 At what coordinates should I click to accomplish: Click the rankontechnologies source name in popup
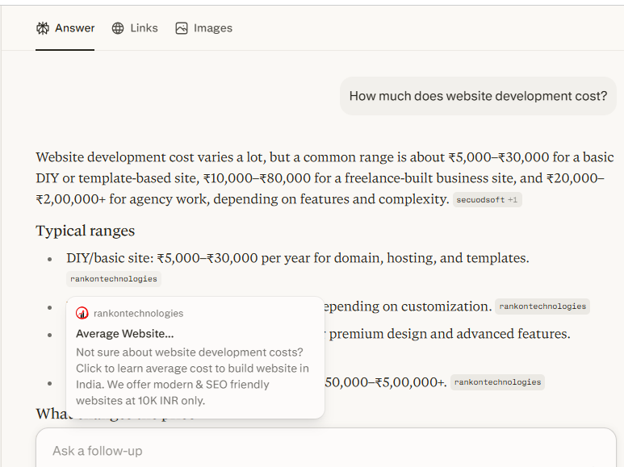138,313
